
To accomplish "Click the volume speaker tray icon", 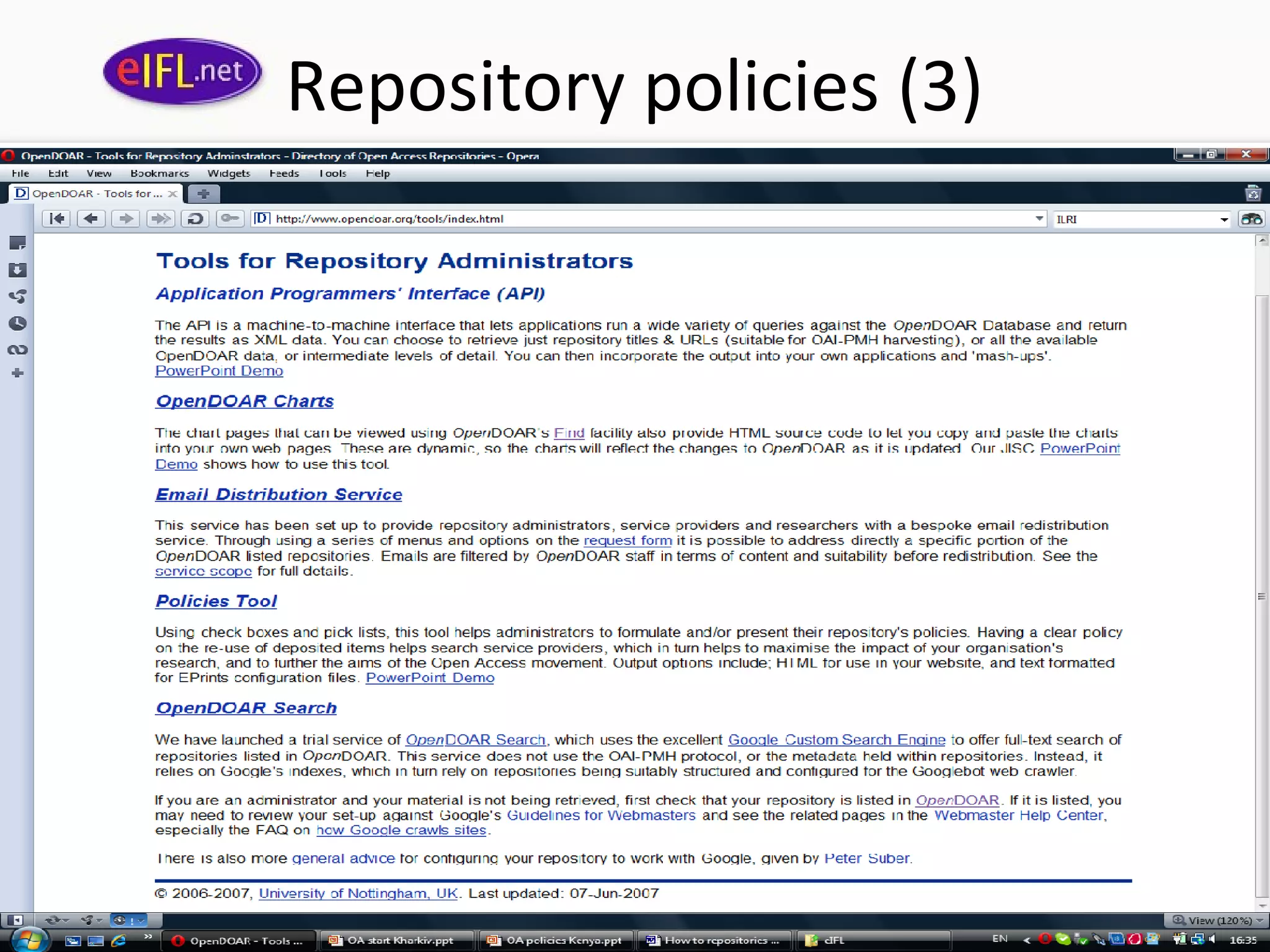I will pos(1212,940).
